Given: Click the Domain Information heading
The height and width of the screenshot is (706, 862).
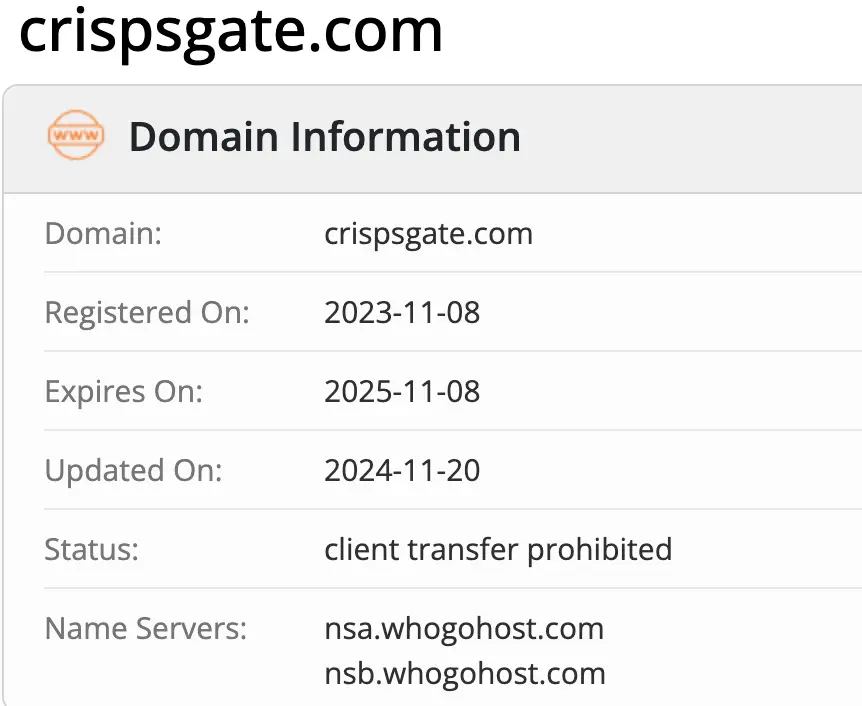Looking at the screenshot, I should 324,137.
